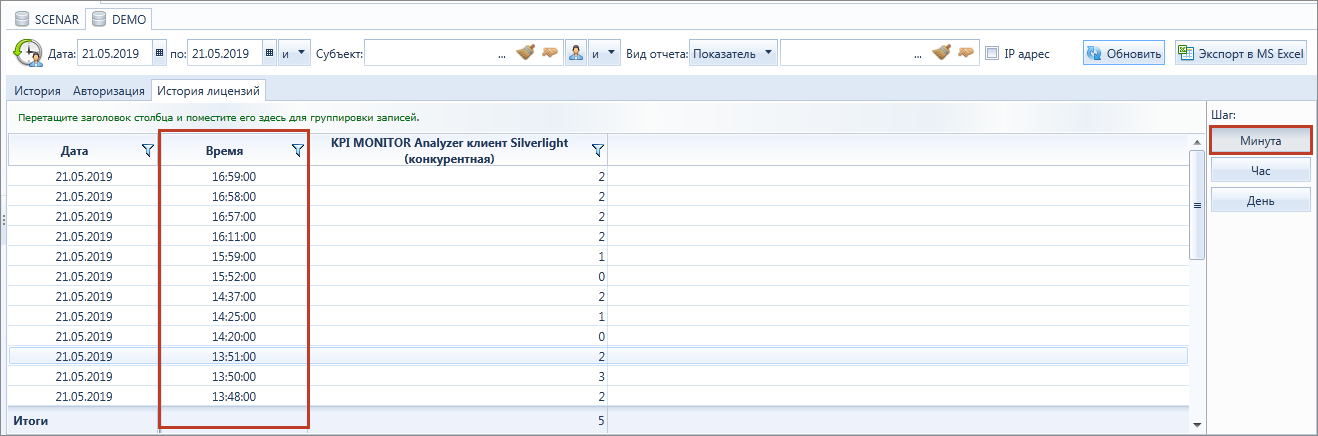Click the broom clear icon next to Субъект
The height and width of the screenshot is (436, 1318).
[526, 53]
